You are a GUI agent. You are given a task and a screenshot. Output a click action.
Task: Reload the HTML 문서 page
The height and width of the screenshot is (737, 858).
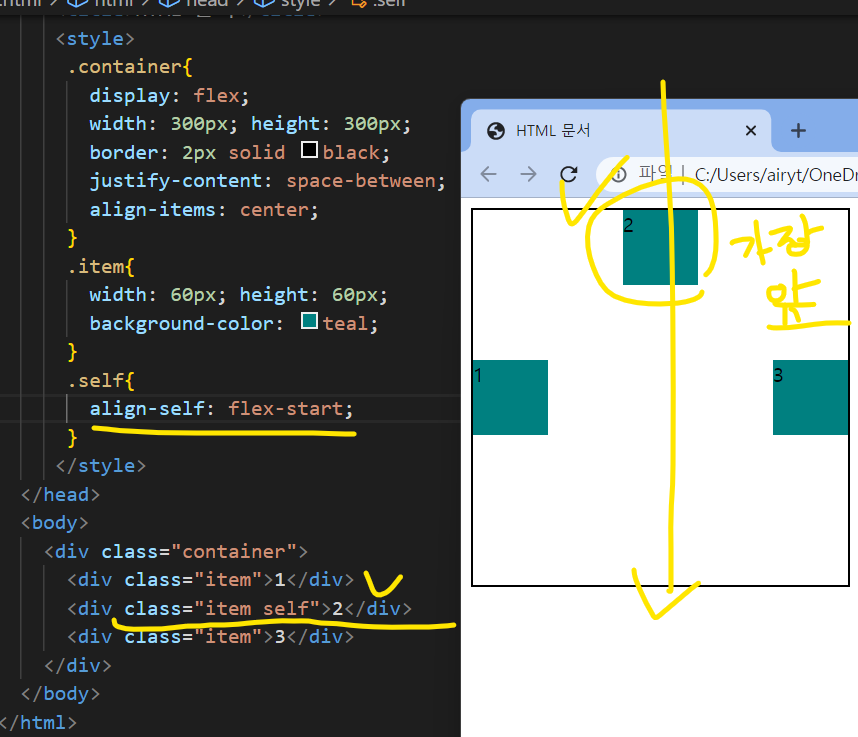point(569,175)
